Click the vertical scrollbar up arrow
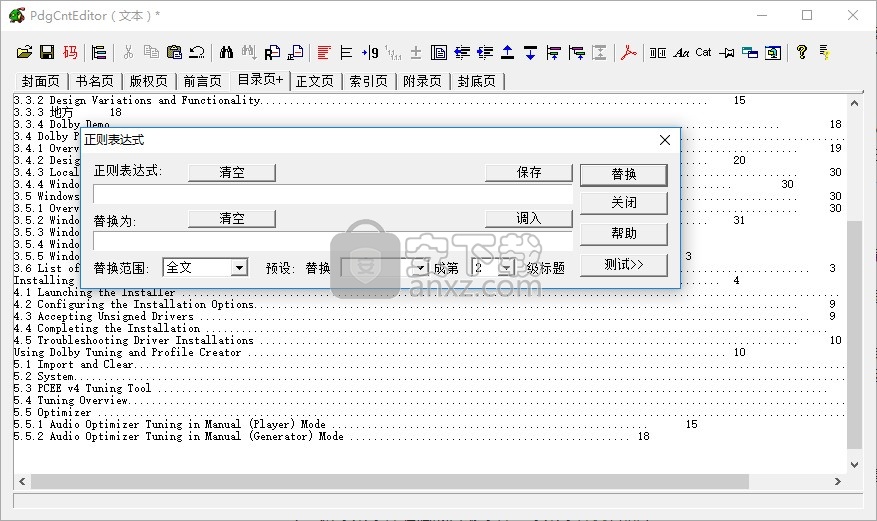This screenshot has width=877, height=521. pyautogui.click(x=854, y=103)
